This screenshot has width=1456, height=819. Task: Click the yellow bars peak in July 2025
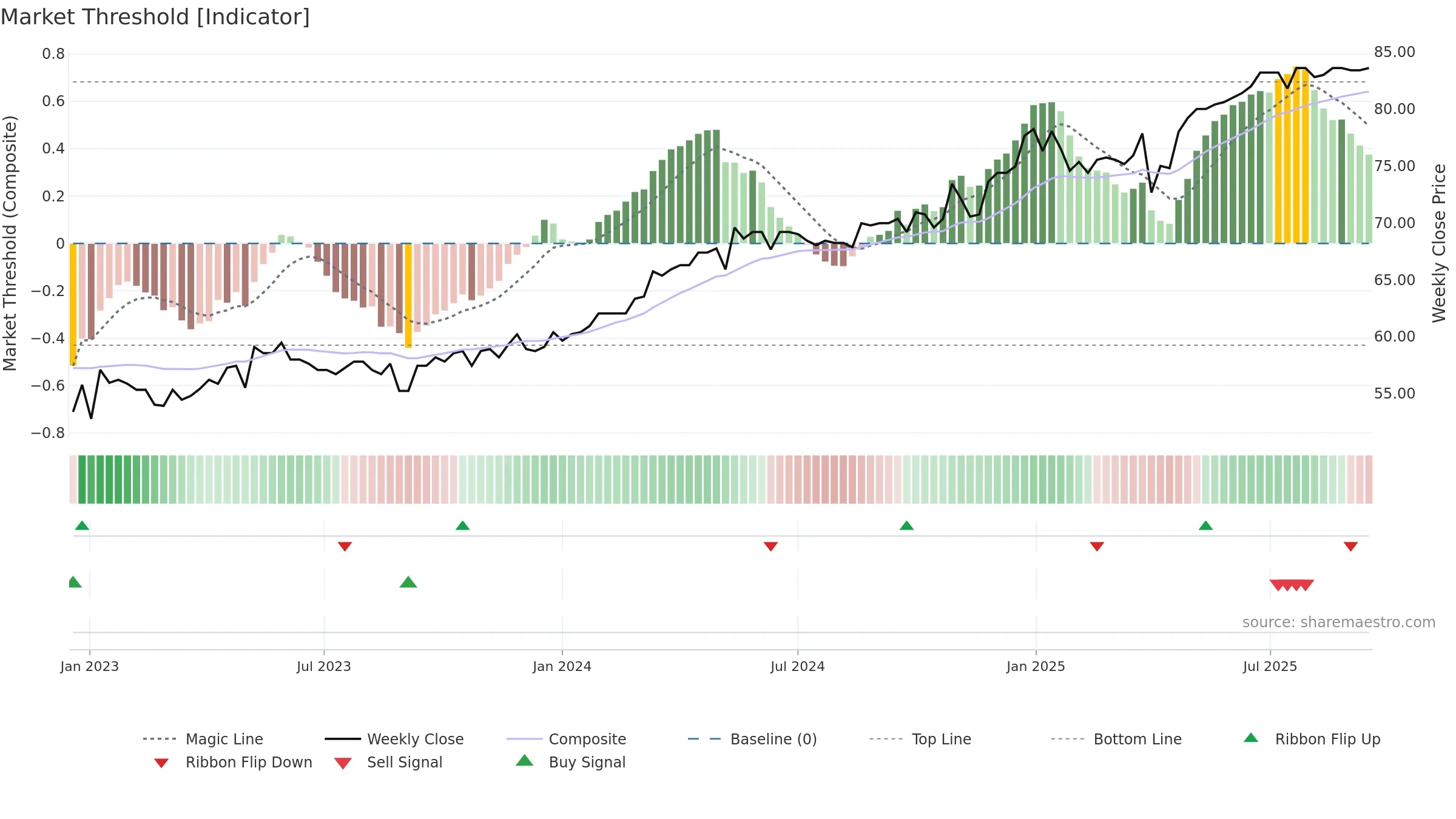click(1292, 155)
